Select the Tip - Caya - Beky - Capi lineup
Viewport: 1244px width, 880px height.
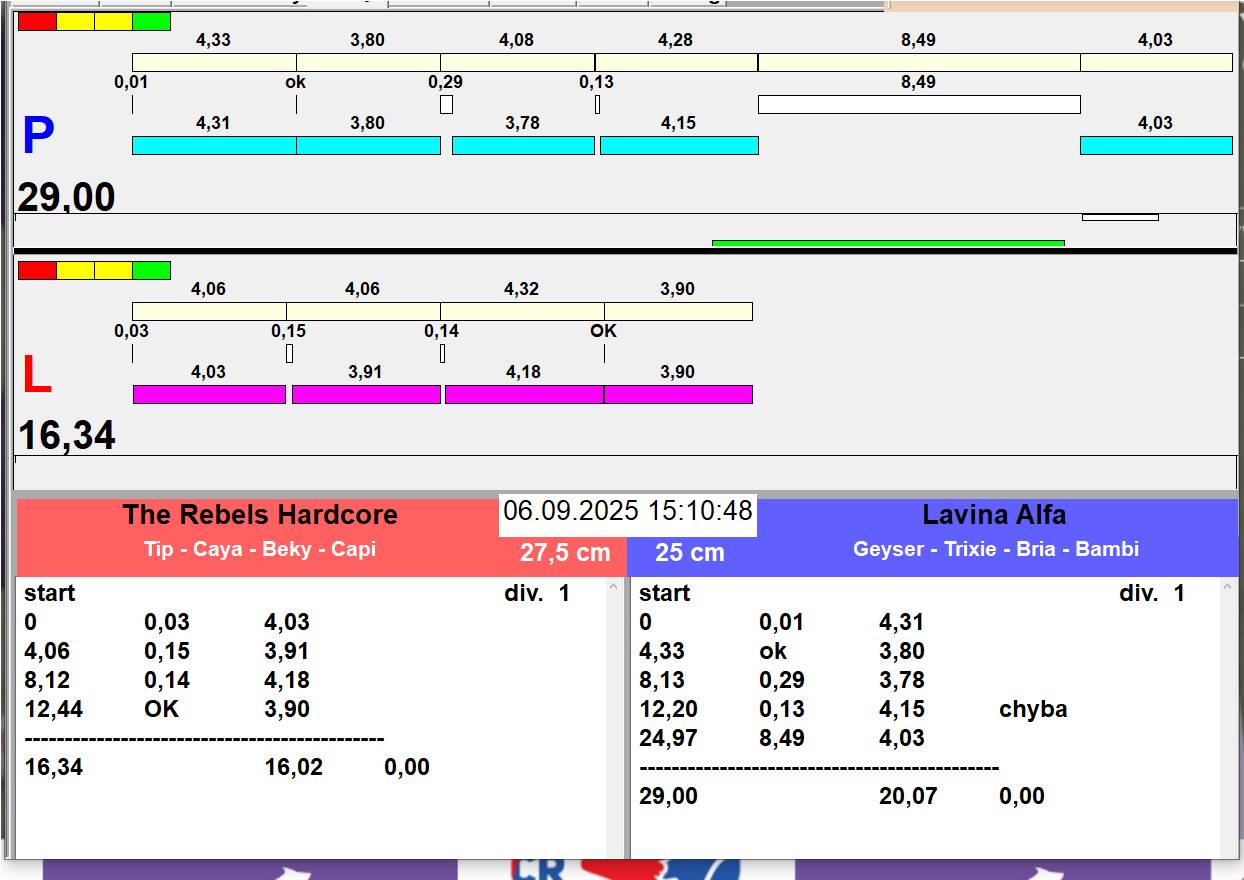pyautogui.click(x=260, y=549)
